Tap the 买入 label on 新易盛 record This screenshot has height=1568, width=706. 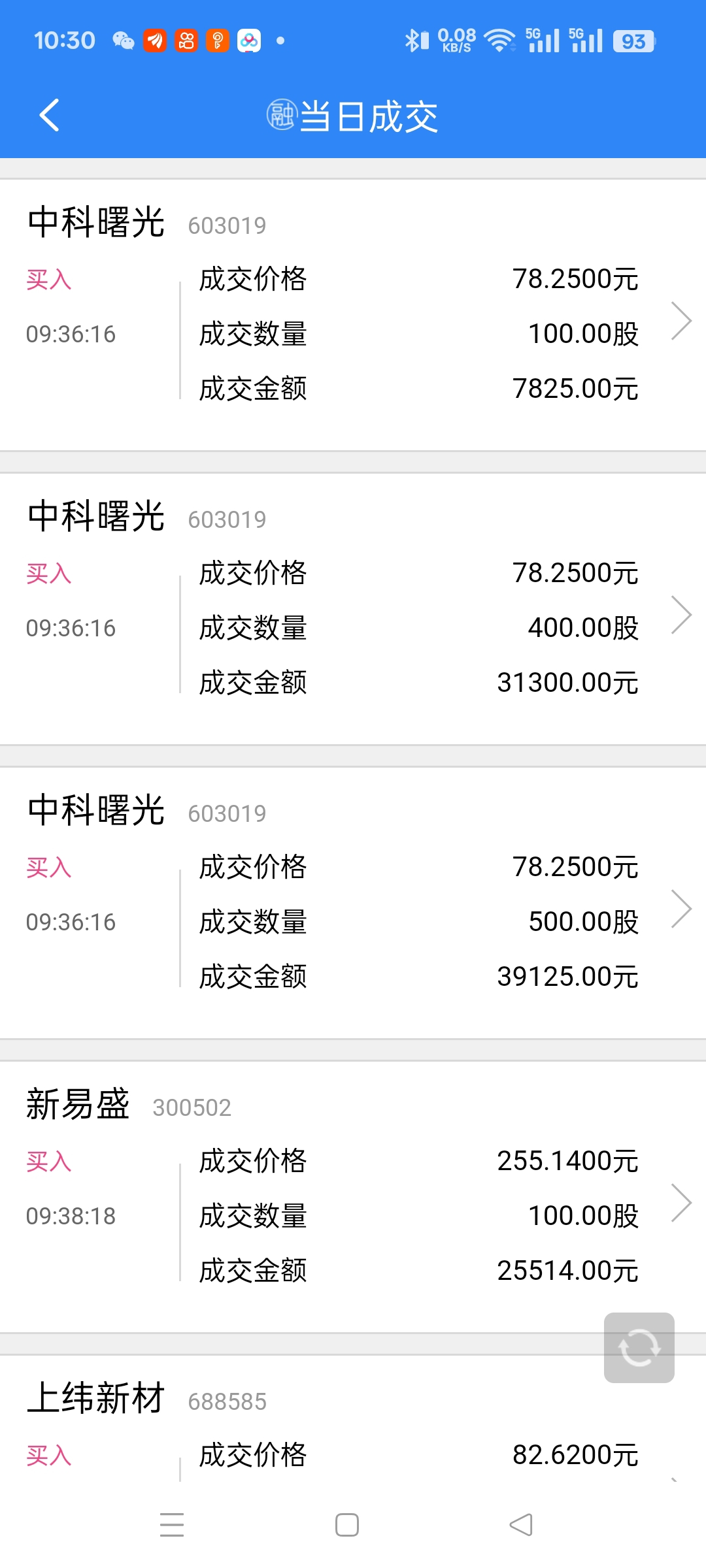tap(49, 1161)
